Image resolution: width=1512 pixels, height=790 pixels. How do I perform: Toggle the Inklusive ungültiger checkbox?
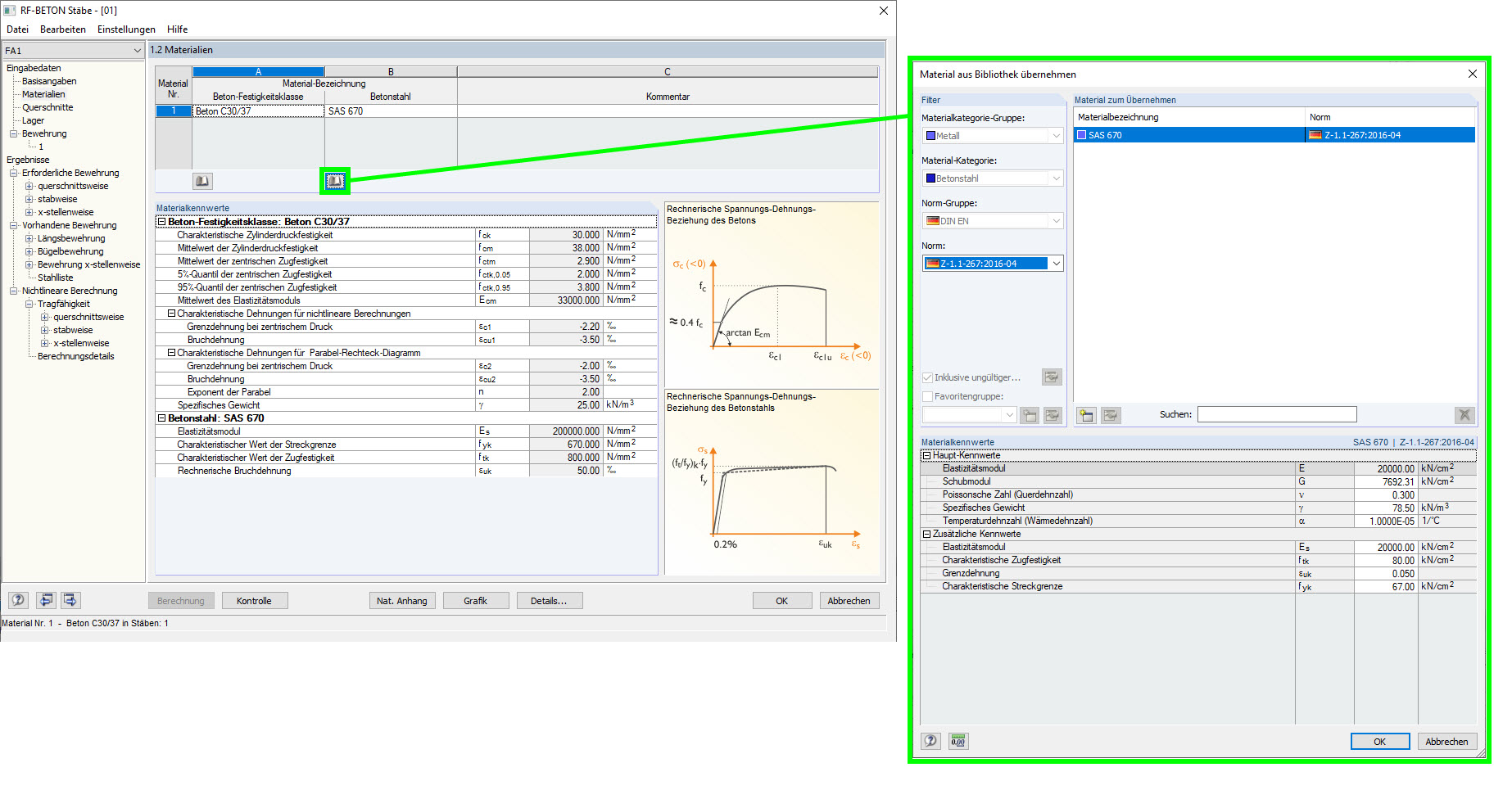click(927, 377)
